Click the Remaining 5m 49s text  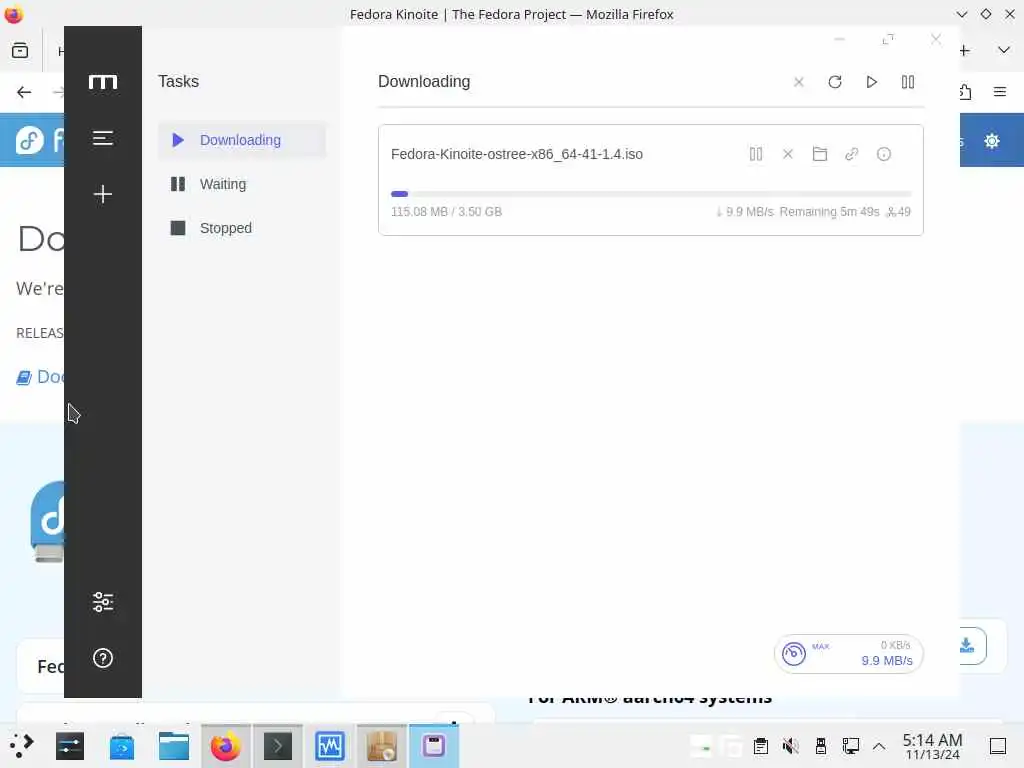coord(829,212)
